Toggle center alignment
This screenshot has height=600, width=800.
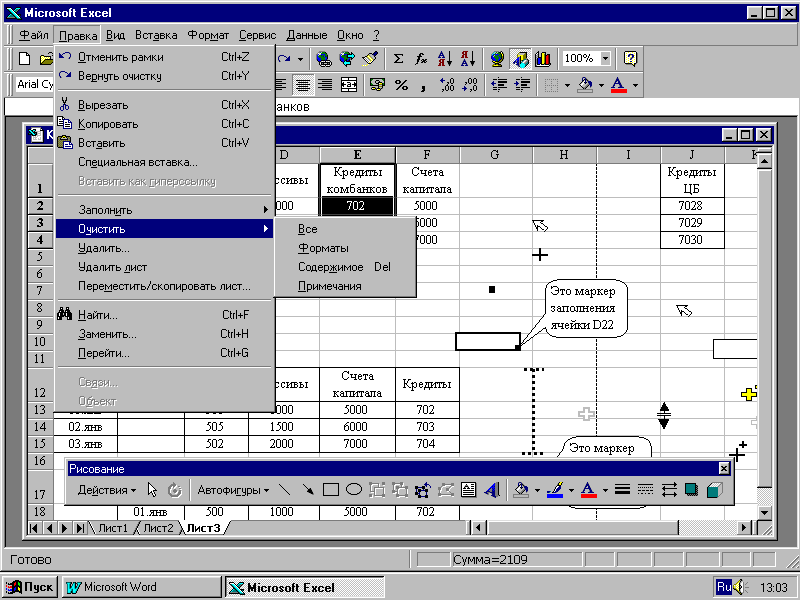click(303, 85)
